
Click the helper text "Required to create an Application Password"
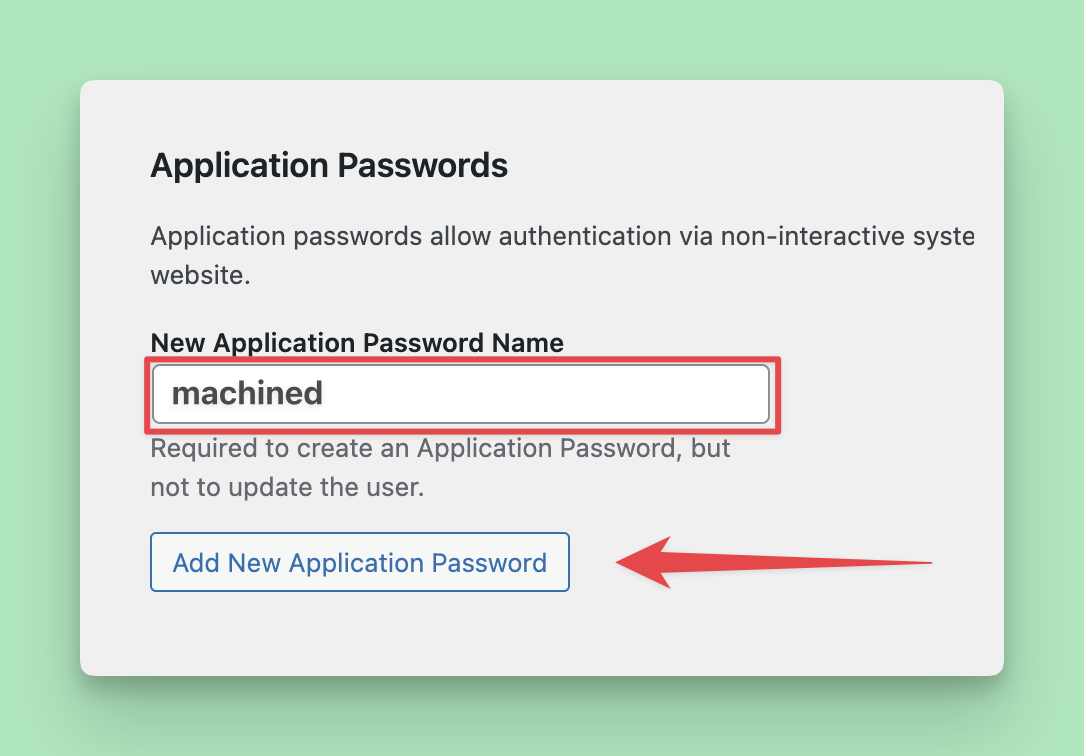pyautogui.click(x=440, y=448)
